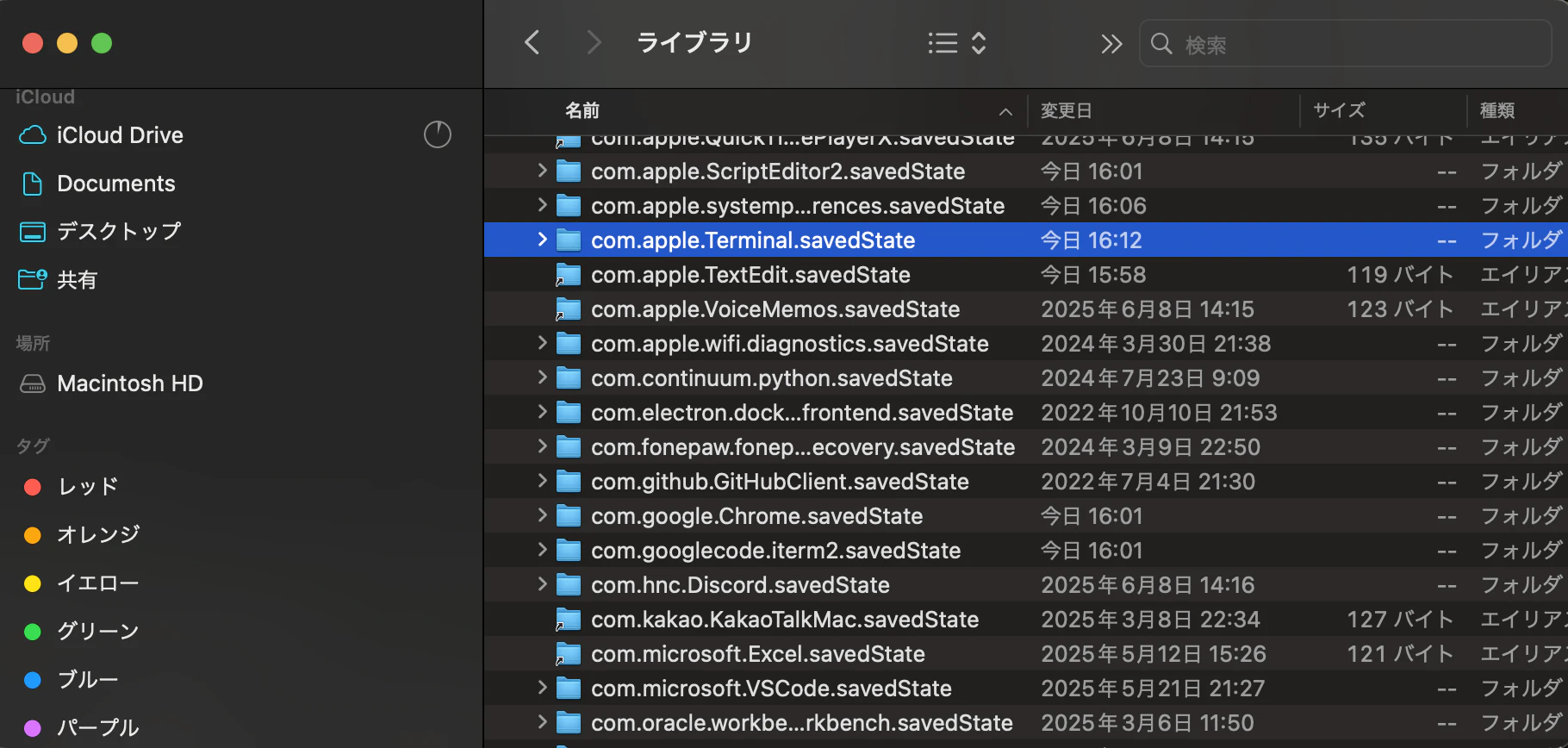This screenshot has height=748, width=1568.
Task: Select com.oracle.workbe...rkbench.savedState name
Action: (802, 723)
